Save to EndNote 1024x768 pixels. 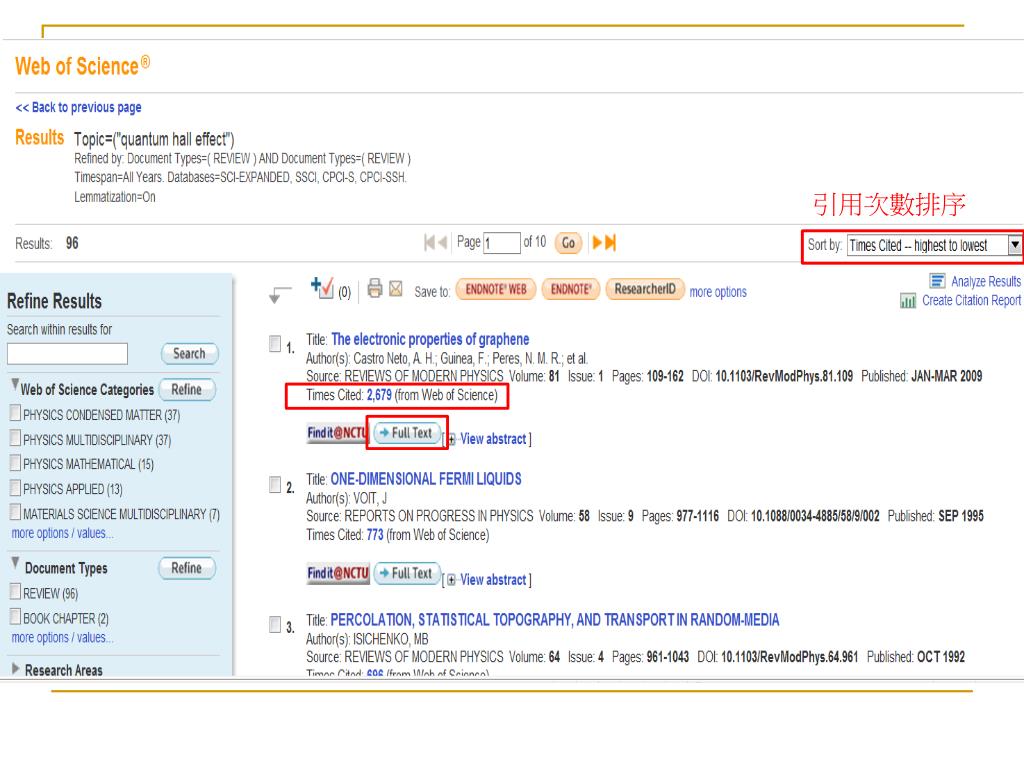tap(571, 289)
